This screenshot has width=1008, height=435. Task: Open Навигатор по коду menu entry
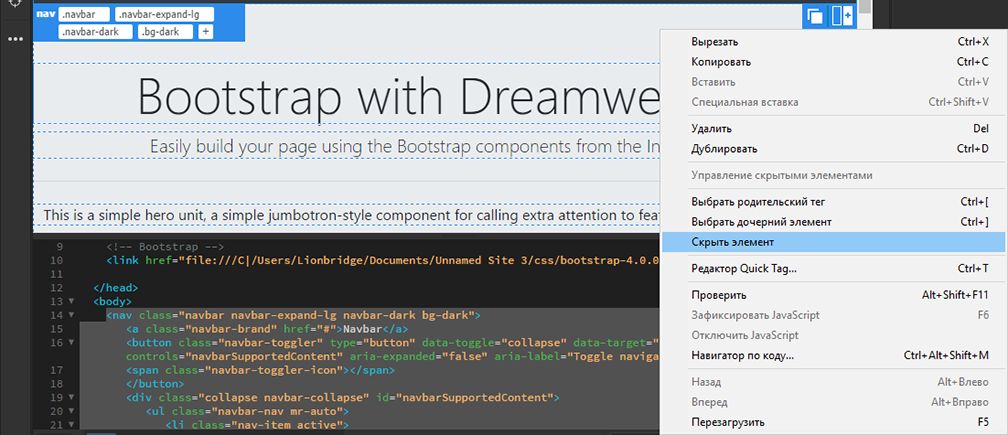pos(834,355)
